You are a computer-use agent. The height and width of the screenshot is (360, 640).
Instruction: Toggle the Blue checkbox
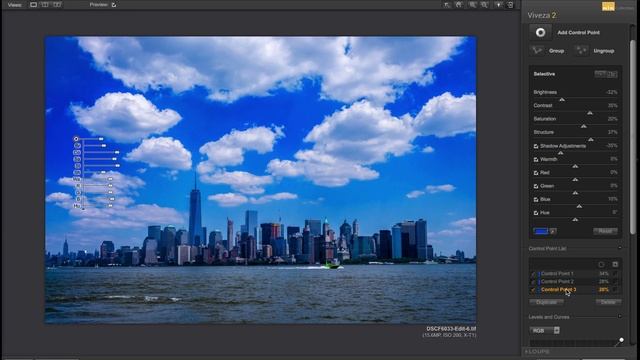coord(536,200)
